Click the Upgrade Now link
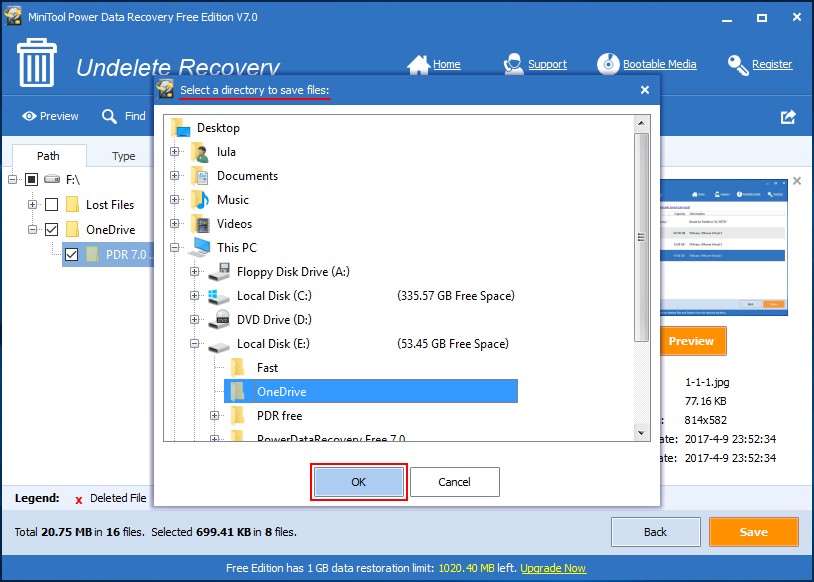 pyautogui.click(x=553, y=568)
